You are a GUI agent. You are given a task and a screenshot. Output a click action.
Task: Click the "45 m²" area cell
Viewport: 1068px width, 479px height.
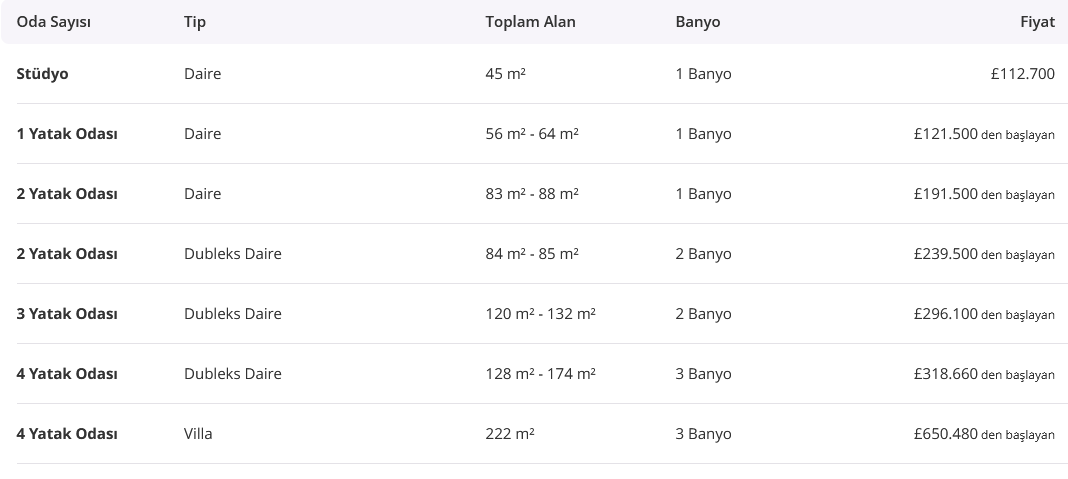point(506,74)
